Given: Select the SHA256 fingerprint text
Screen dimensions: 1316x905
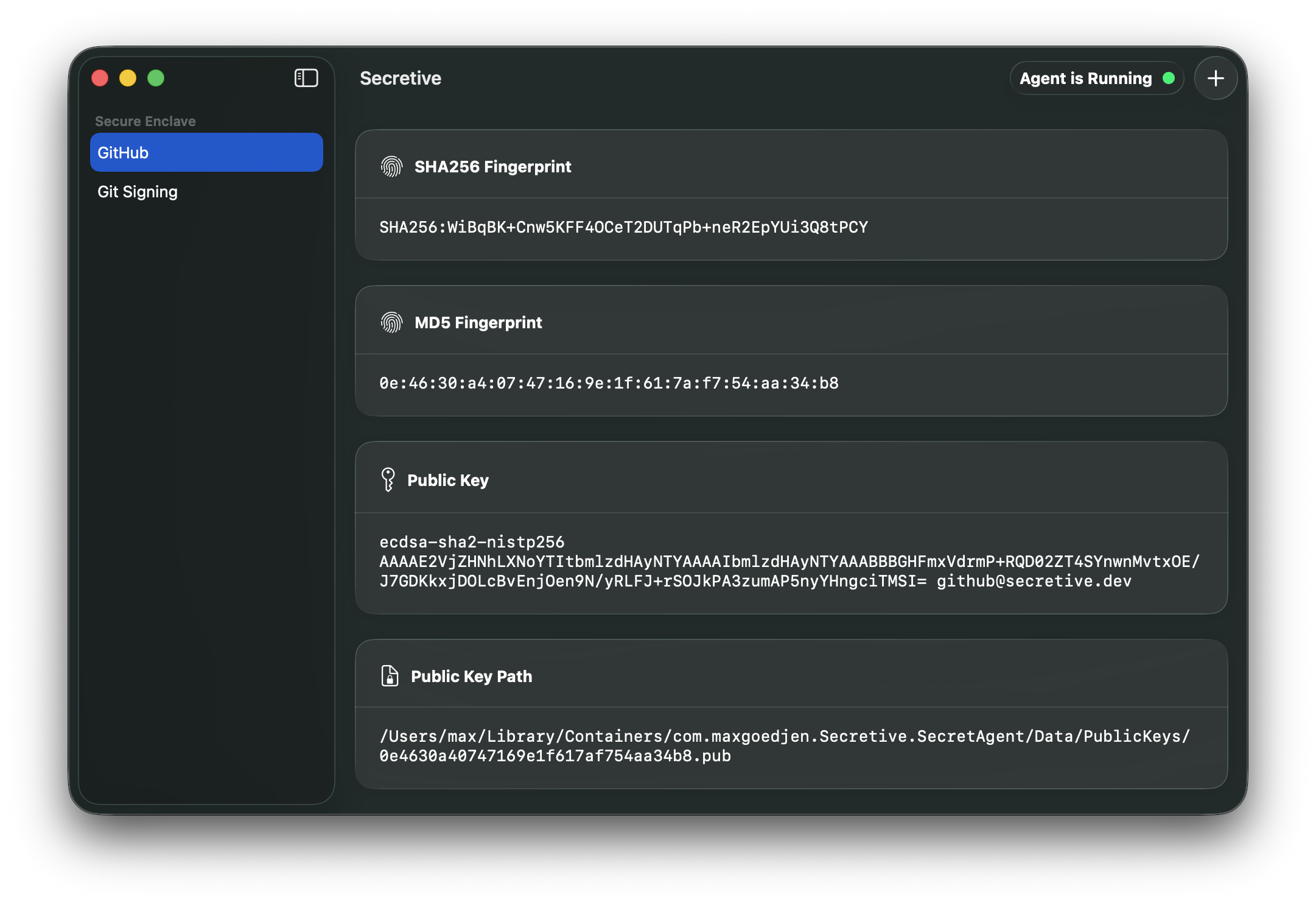Looking at the screenshot, I should pyautogui.click(x=623, y=227).
